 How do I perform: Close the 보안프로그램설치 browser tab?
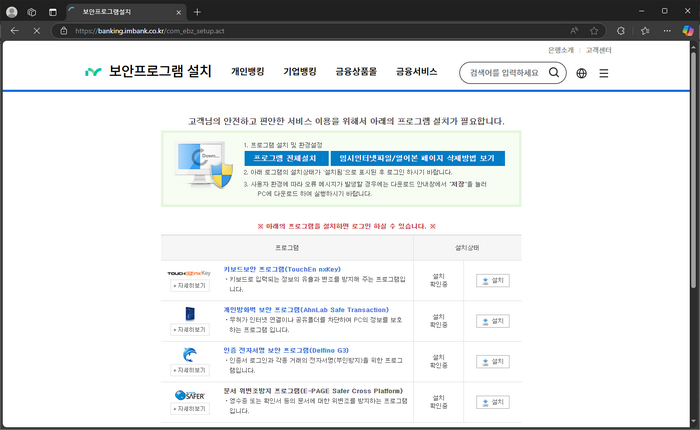(179, 13)
